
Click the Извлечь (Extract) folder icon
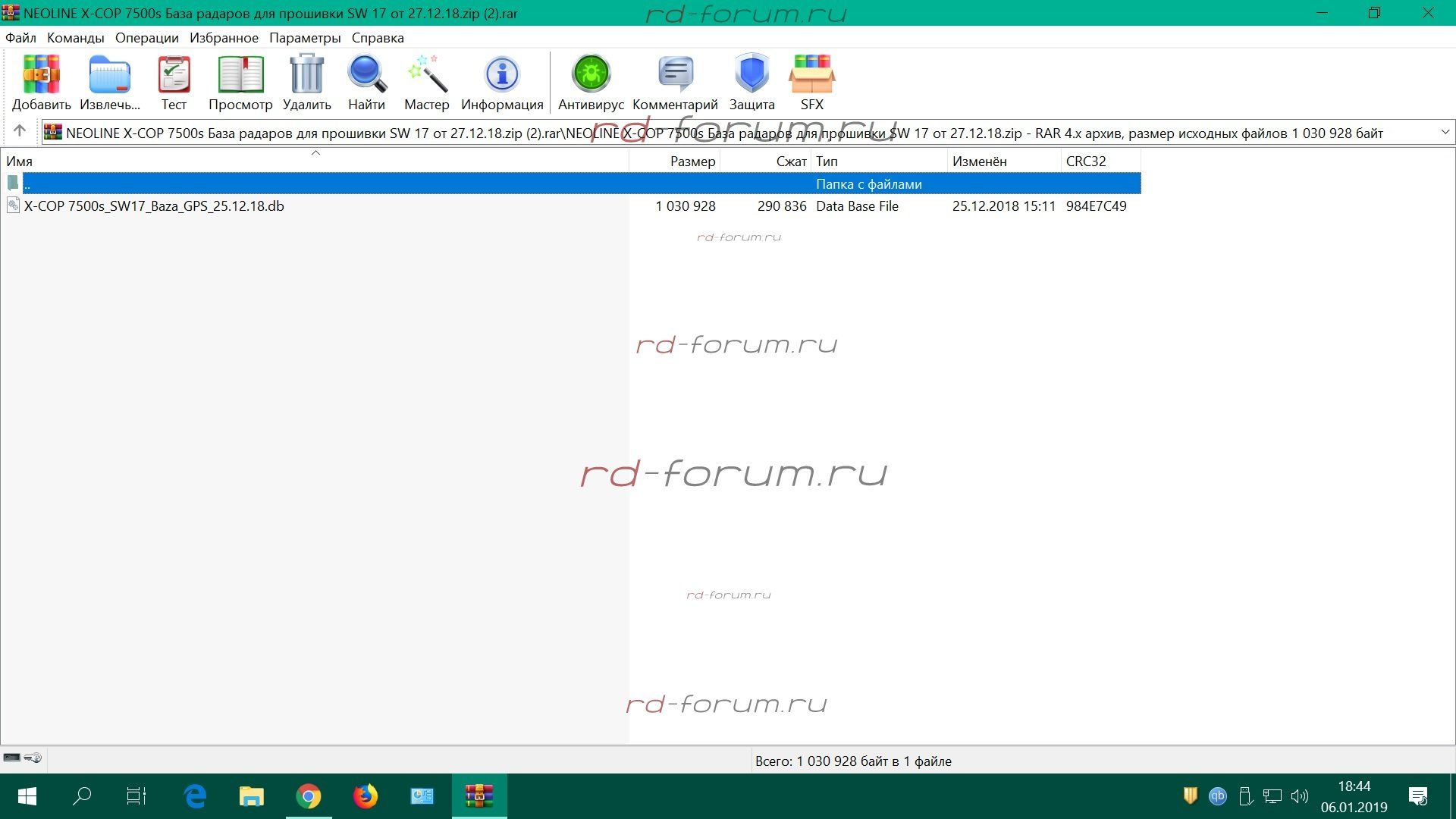[109, 75]
